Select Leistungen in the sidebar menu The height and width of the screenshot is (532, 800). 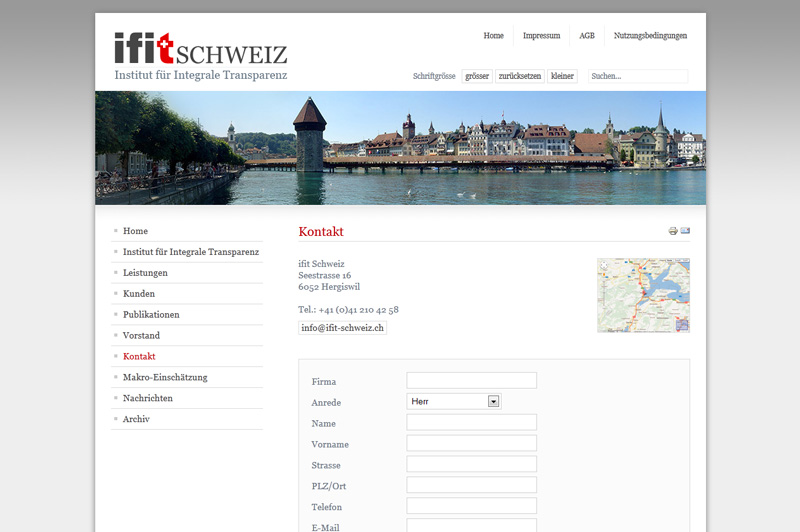[145, 273]
